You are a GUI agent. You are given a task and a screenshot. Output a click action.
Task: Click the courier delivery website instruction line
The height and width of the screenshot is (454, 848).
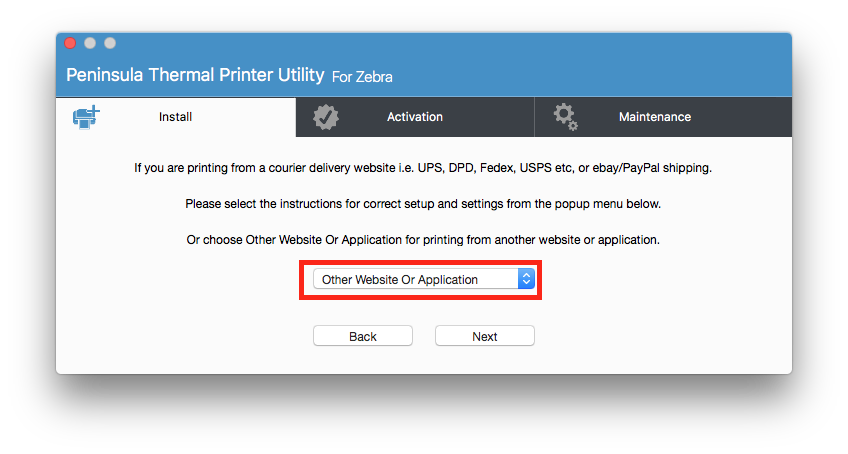423,168
